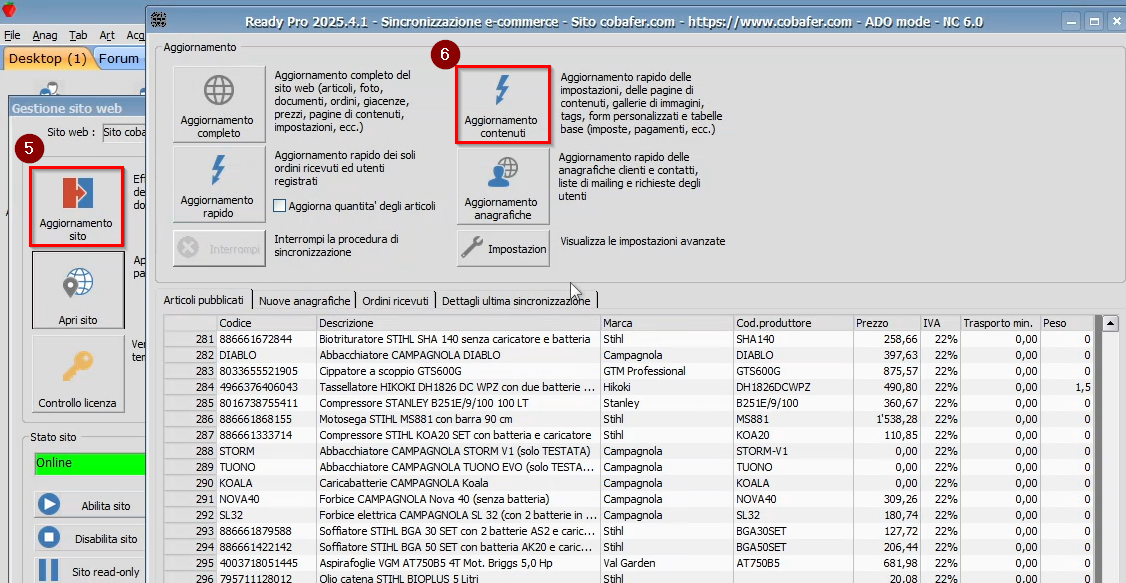This screenshot has height=583, width=1126.
Task: Click weight value 1,5 cell
Action: 1067,387
